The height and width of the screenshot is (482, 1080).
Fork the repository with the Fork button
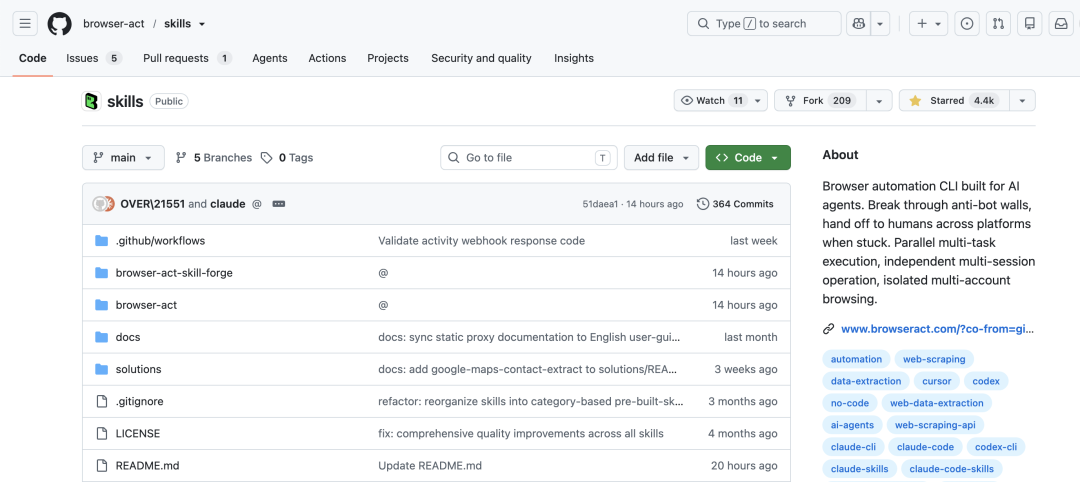click(x=820, y=101)
